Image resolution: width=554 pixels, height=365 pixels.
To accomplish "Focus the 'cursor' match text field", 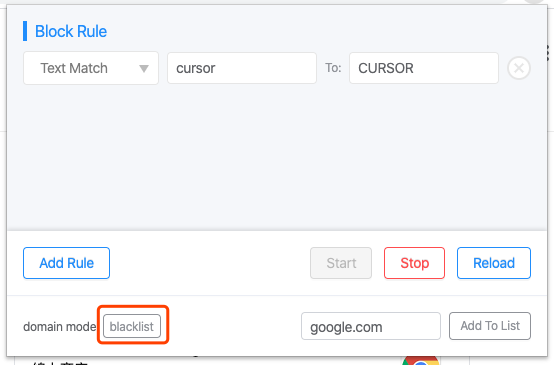I will [x=242, y=68].
